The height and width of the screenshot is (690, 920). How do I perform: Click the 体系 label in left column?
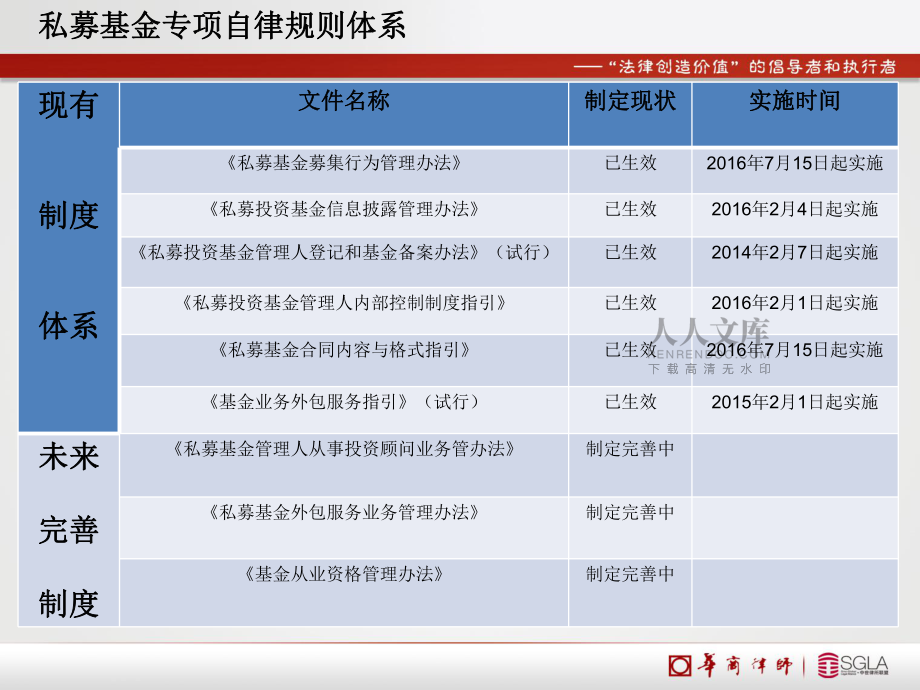(68, 326)
